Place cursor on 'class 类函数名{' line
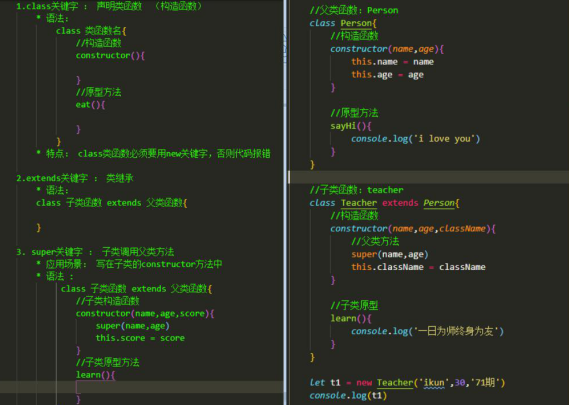569x405 pixels. (91, 31)
